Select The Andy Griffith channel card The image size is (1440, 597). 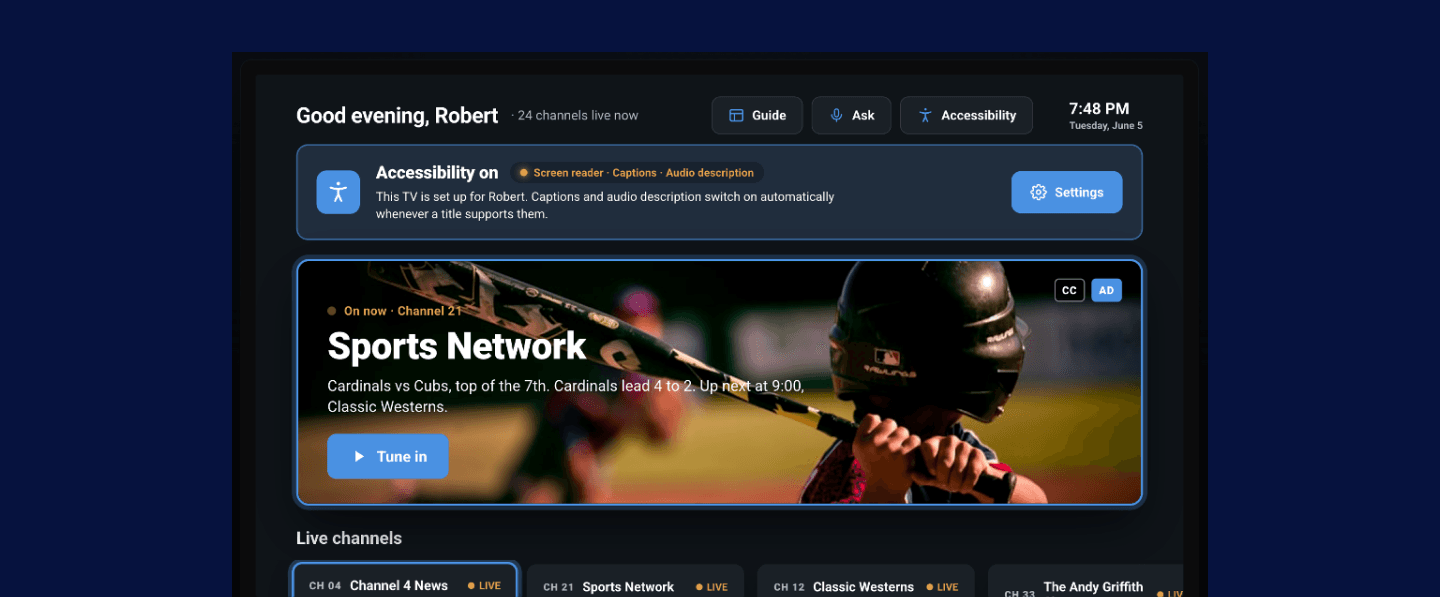click(1085, 581)
